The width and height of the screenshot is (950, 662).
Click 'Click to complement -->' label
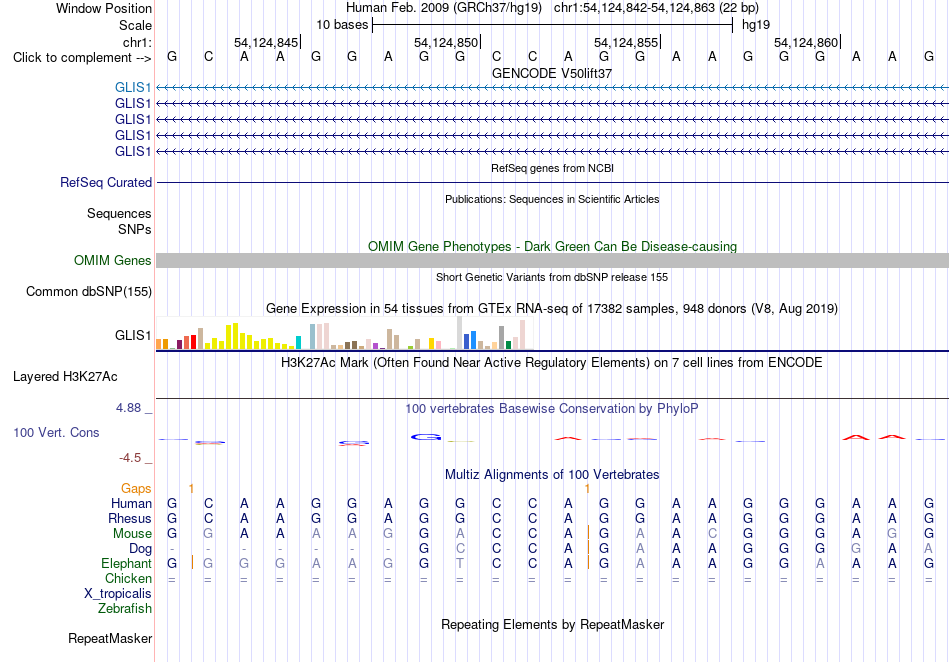[x=82, y=58]
